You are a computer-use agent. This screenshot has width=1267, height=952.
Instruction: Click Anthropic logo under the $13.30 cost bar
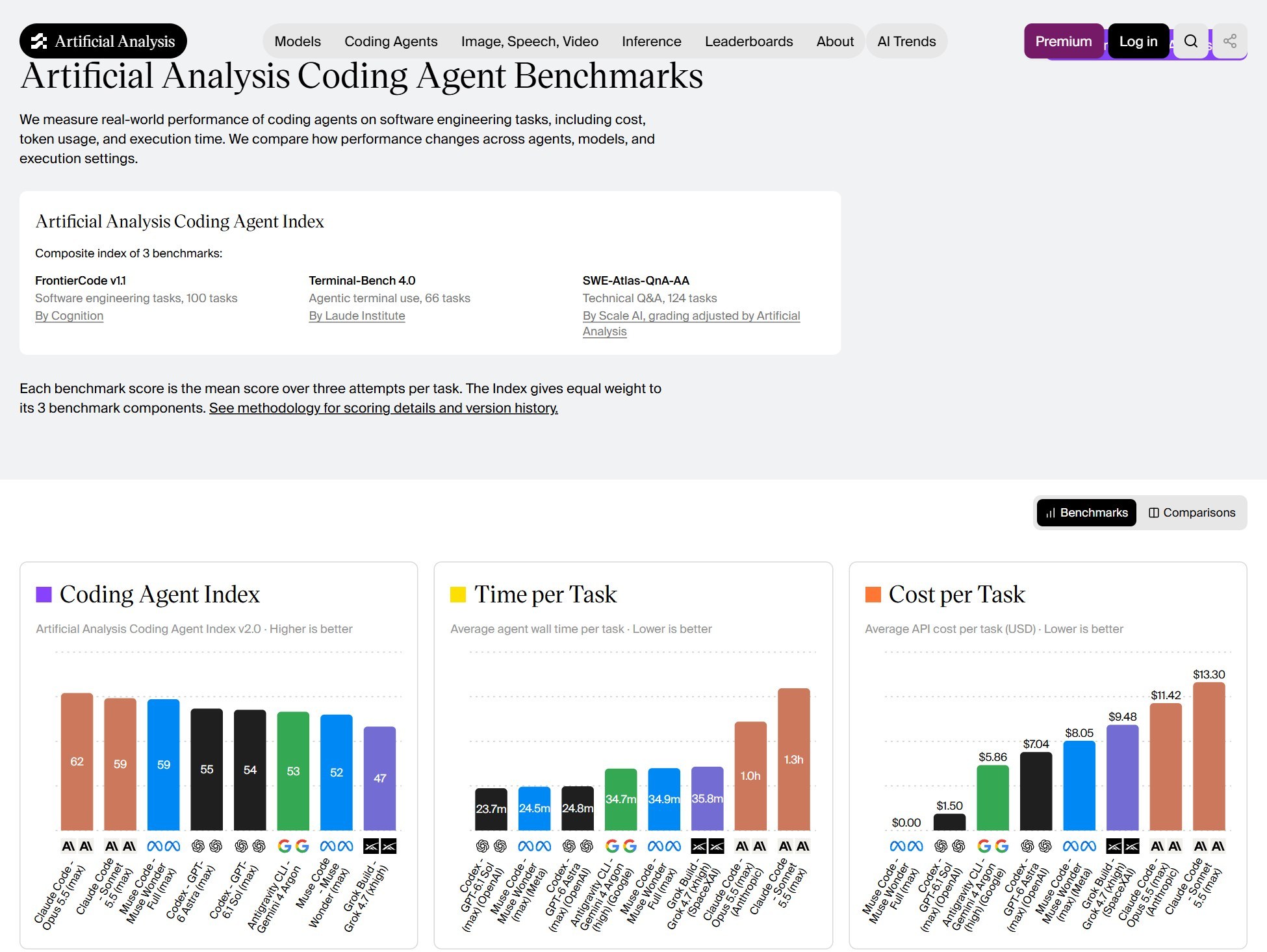coord(1209,846)
